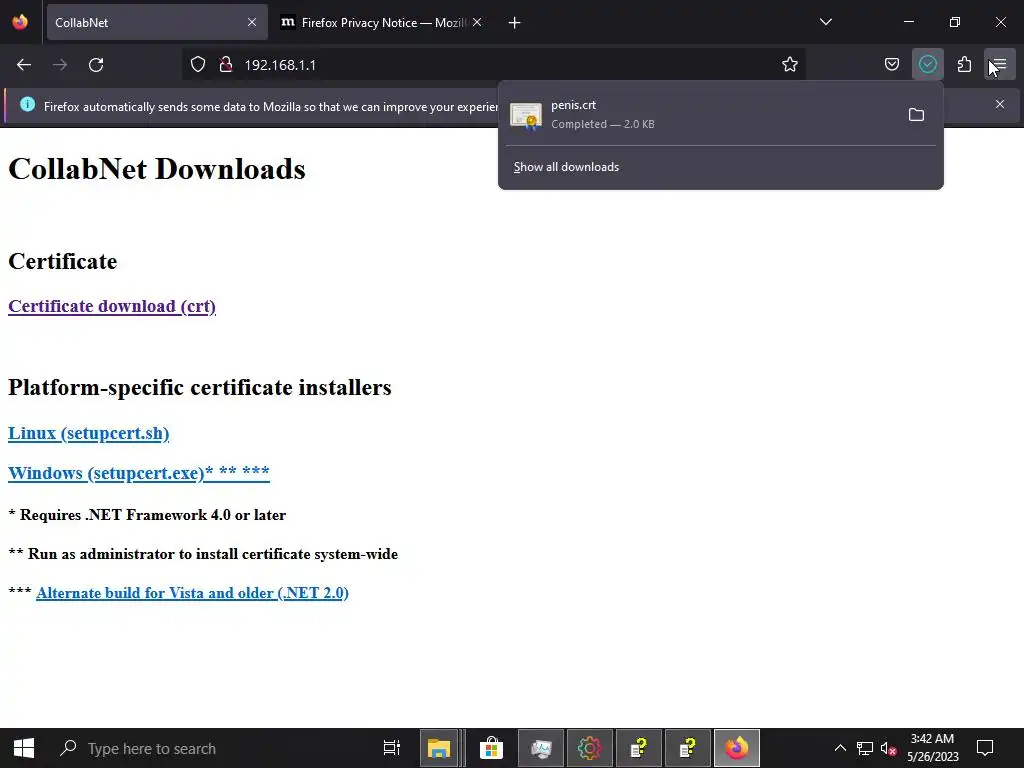1024x768 pixels.
Task: Open the Linux (setupcert.sh) link
Action: (88, 434)
